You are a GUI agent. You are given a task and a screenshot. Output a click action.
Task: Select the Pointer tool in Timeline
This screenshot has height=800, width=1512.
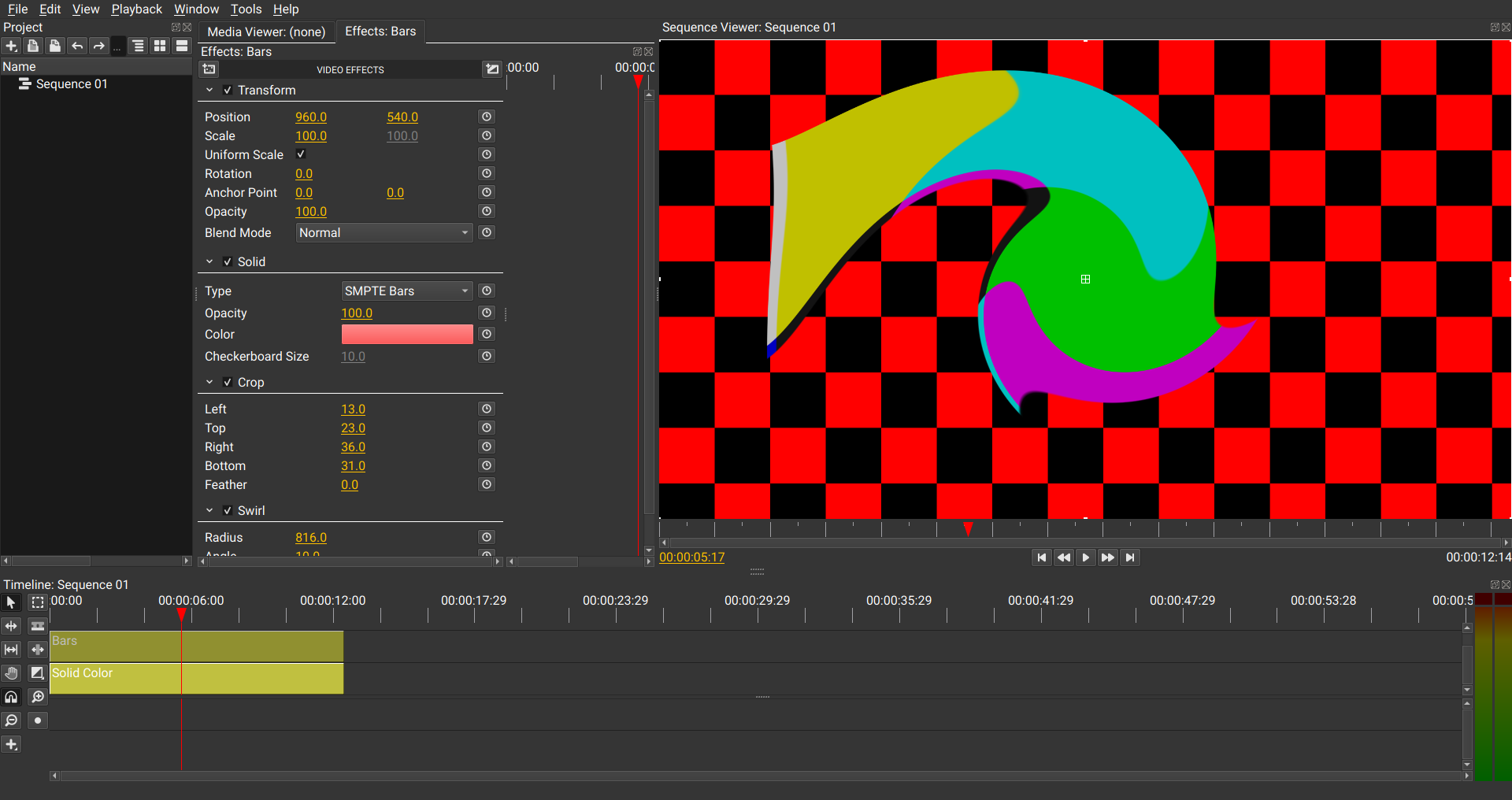pyautogui.click(x=11, y=602)
